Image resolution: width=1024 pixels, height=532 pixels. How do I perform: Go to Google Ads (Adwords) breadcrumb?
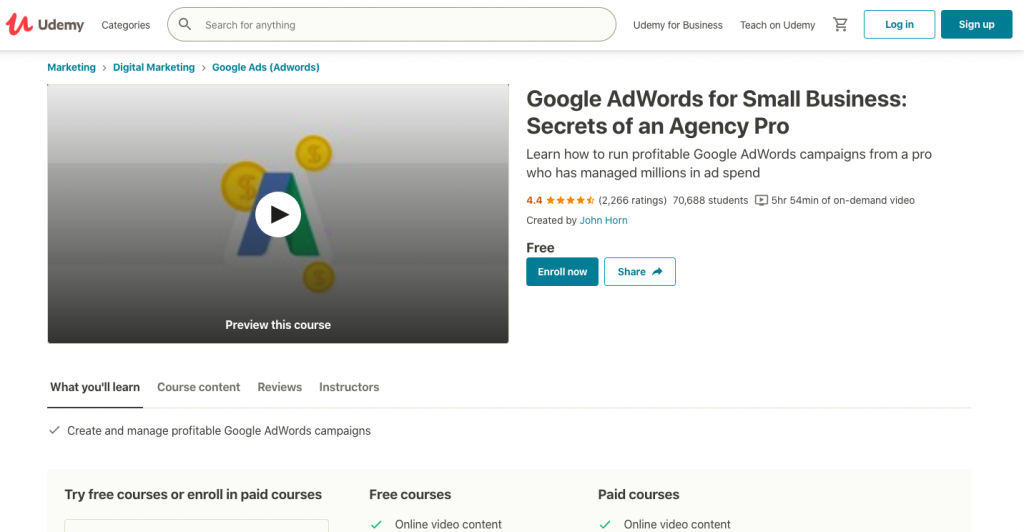266,67
